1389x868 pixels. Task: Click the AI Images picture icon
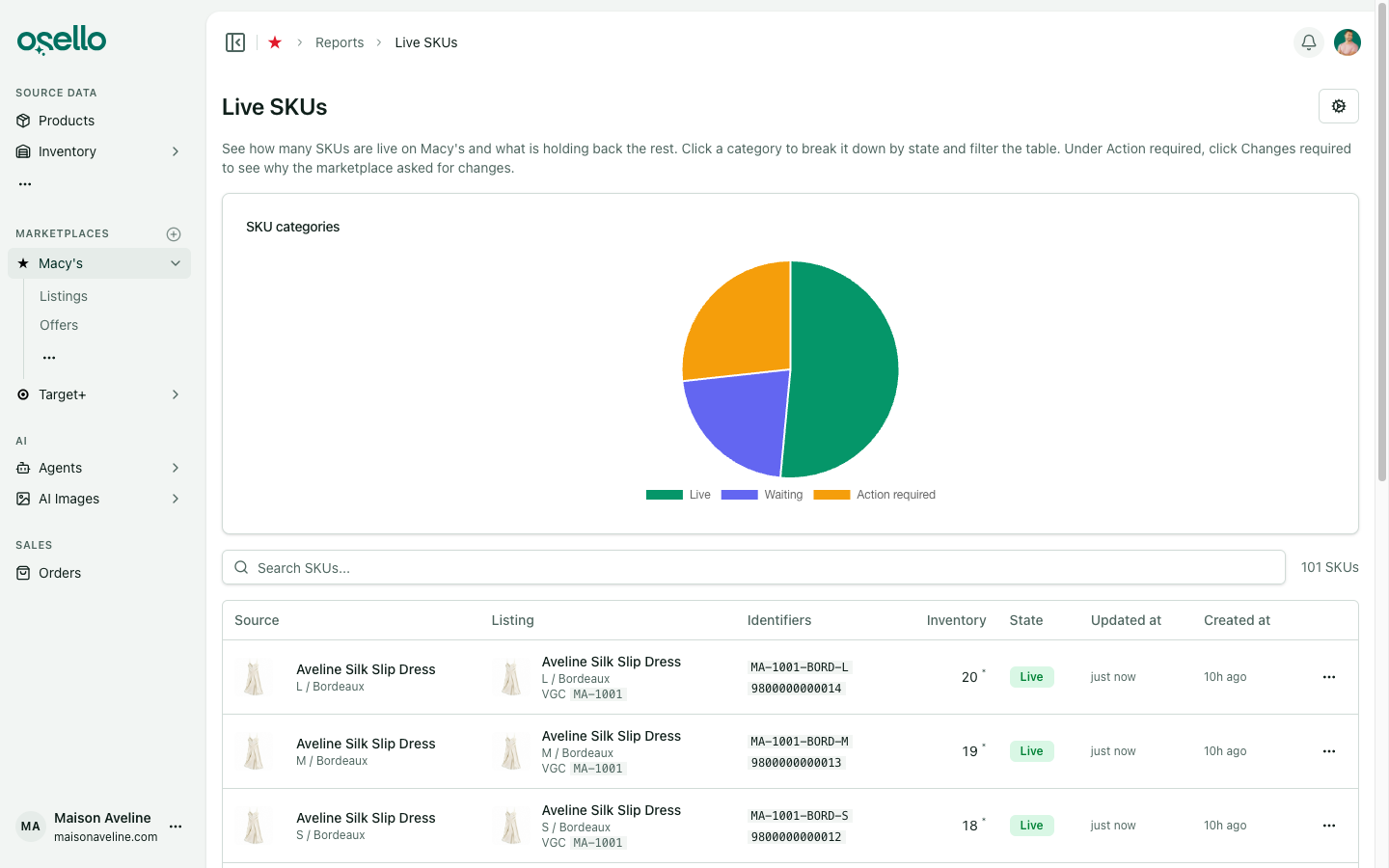23,499
